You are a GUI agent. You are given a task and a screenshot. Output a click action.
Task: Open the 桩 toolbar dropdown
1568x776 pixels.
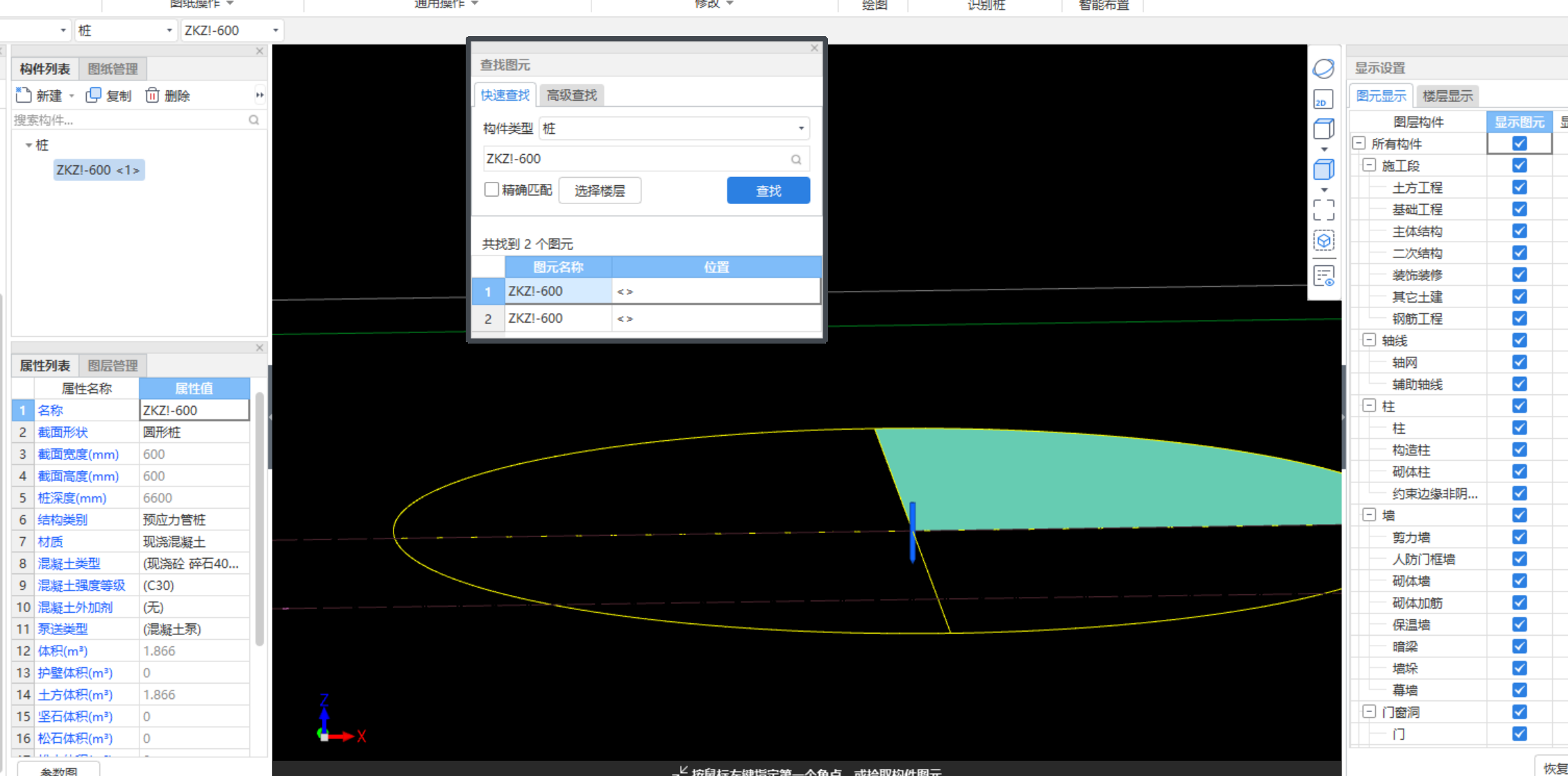(169, 31)
